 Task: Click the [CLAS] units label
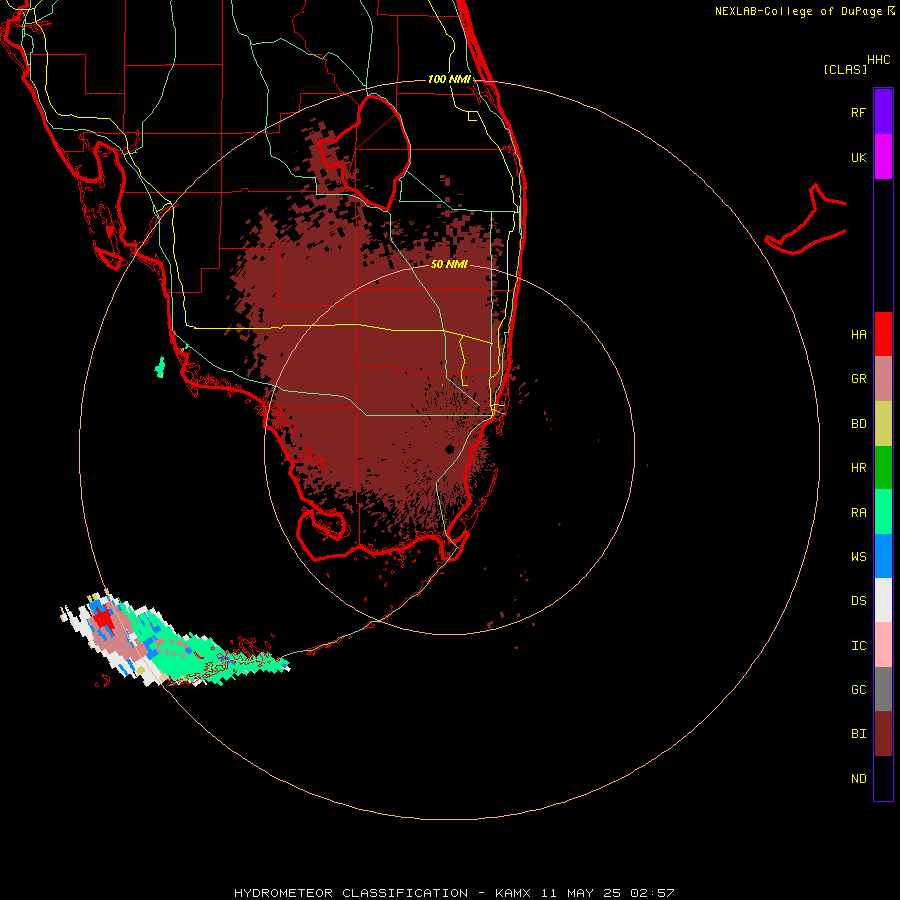[x=845, y=69]
